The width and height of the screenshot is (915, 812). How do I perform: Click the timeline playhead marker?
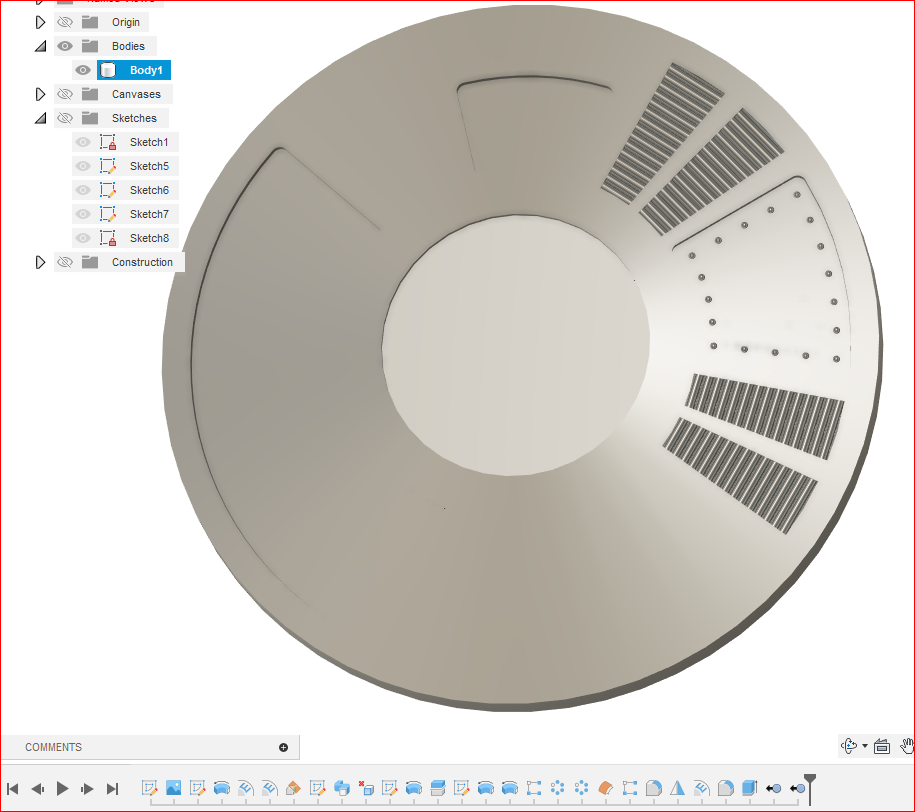click(x=809, y=782)
